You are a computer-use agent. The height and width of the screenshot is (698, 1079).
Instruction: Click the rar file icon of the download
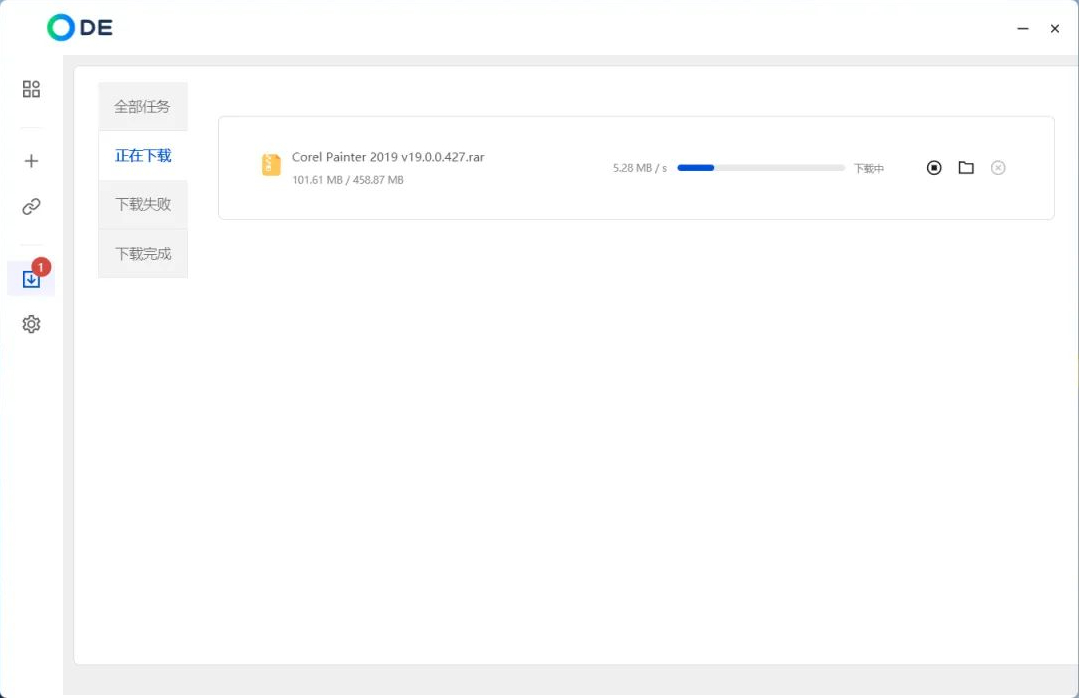click(270, 164)
